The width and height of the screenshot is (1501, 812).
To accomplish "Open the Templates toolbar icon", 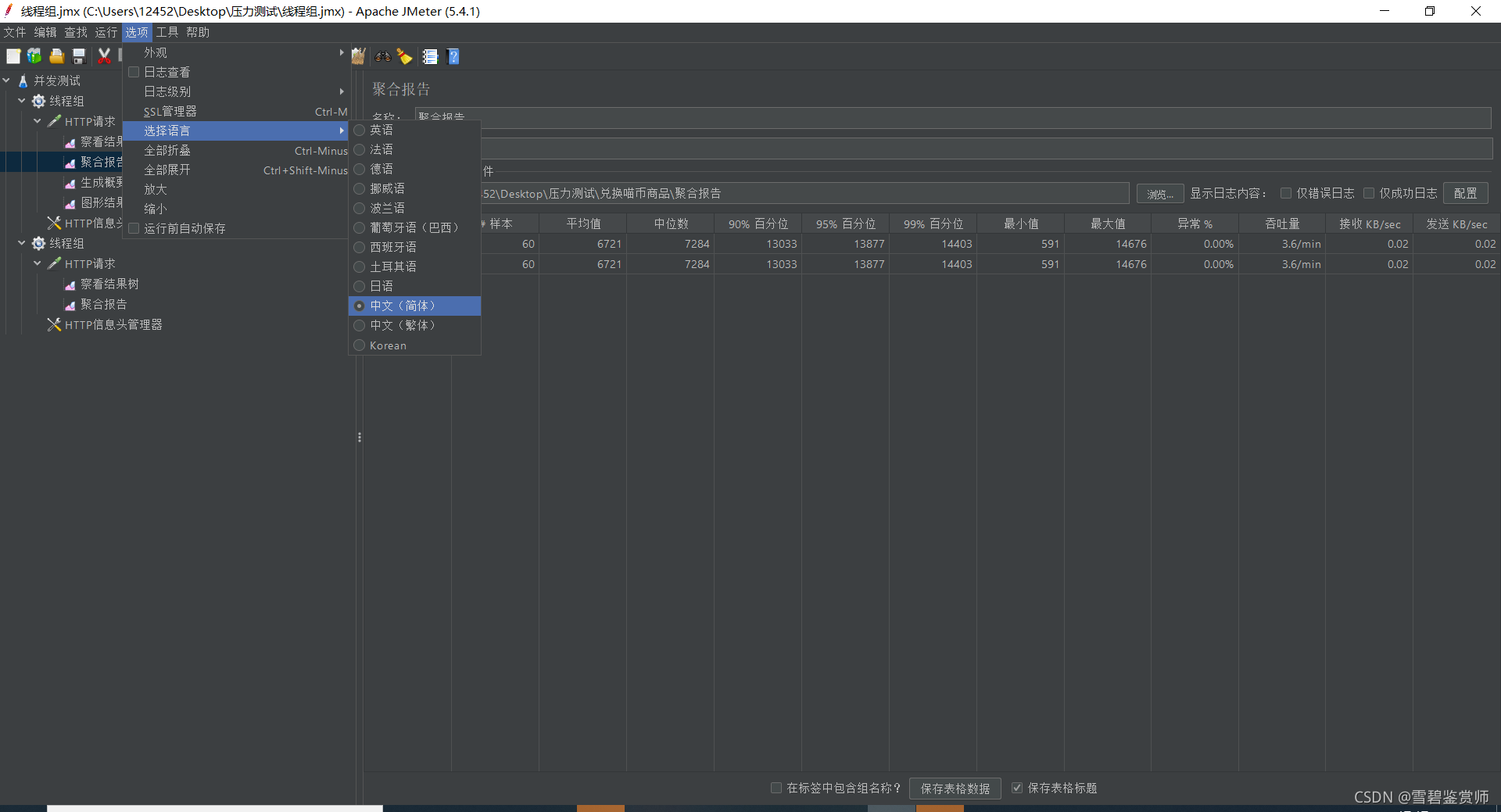I will click(x=34, y=56).
